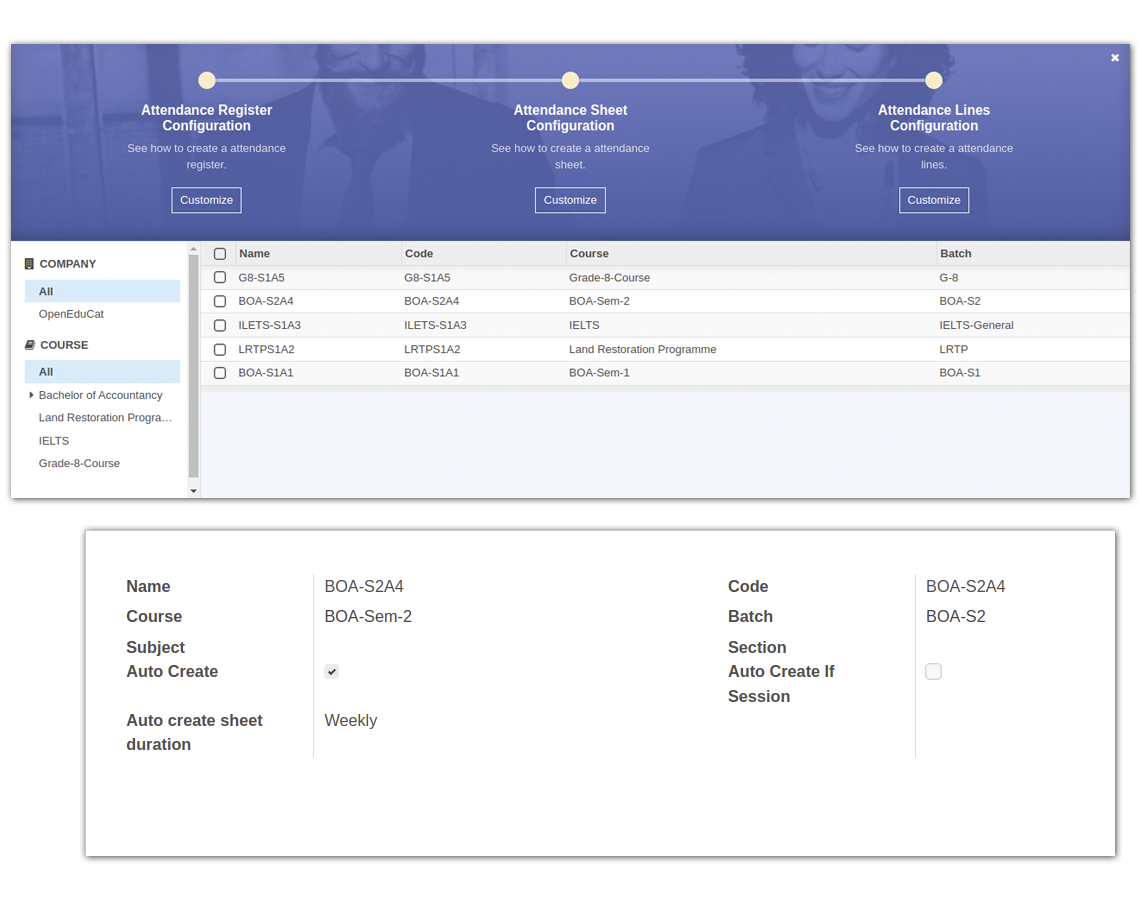Select Land Restoration Programme course filter
1140x900 pixels.
104,417
